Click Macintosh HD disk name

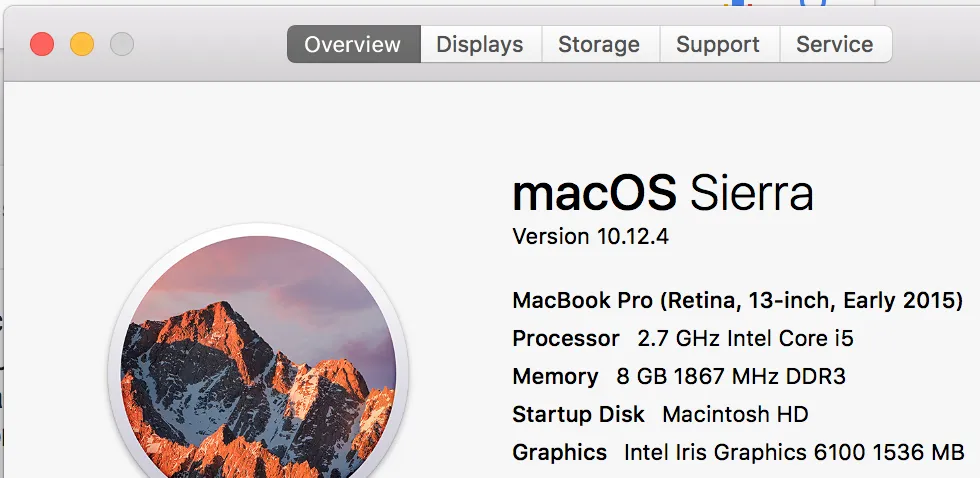pyautogui.click(x=735, y=414)
